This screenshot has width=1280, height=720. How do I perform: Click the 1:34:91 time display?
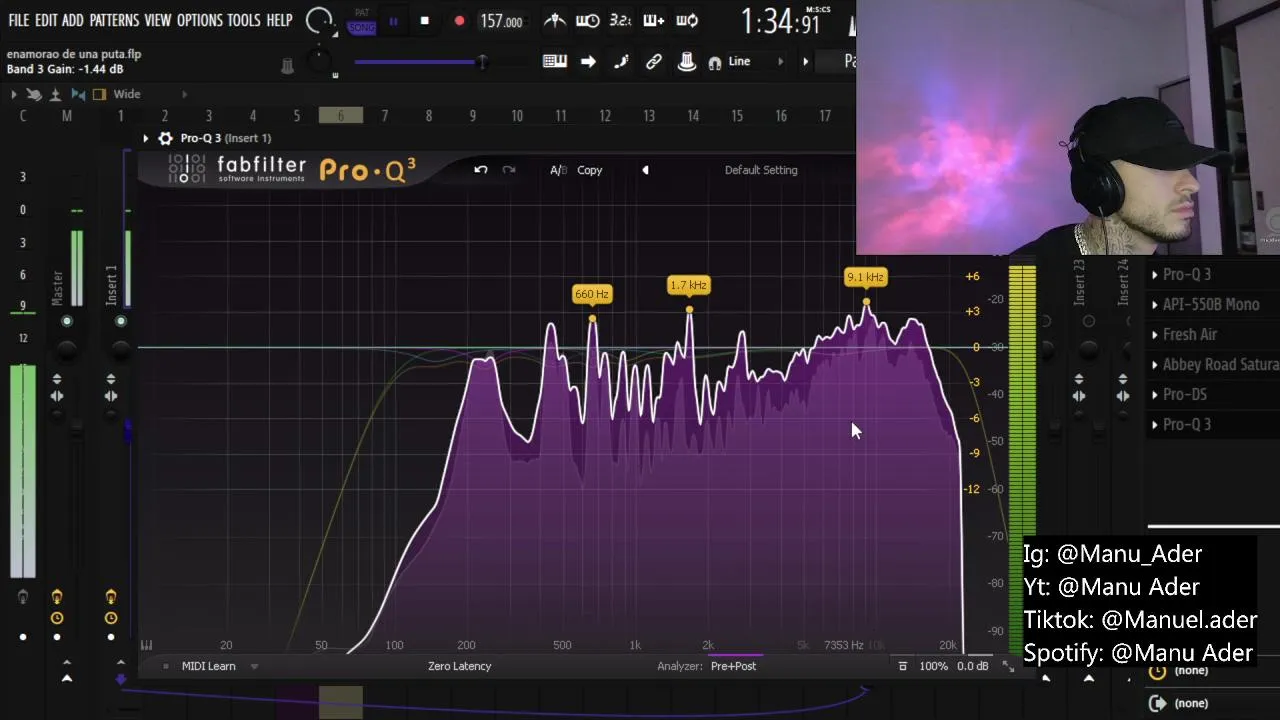point(781,22)
